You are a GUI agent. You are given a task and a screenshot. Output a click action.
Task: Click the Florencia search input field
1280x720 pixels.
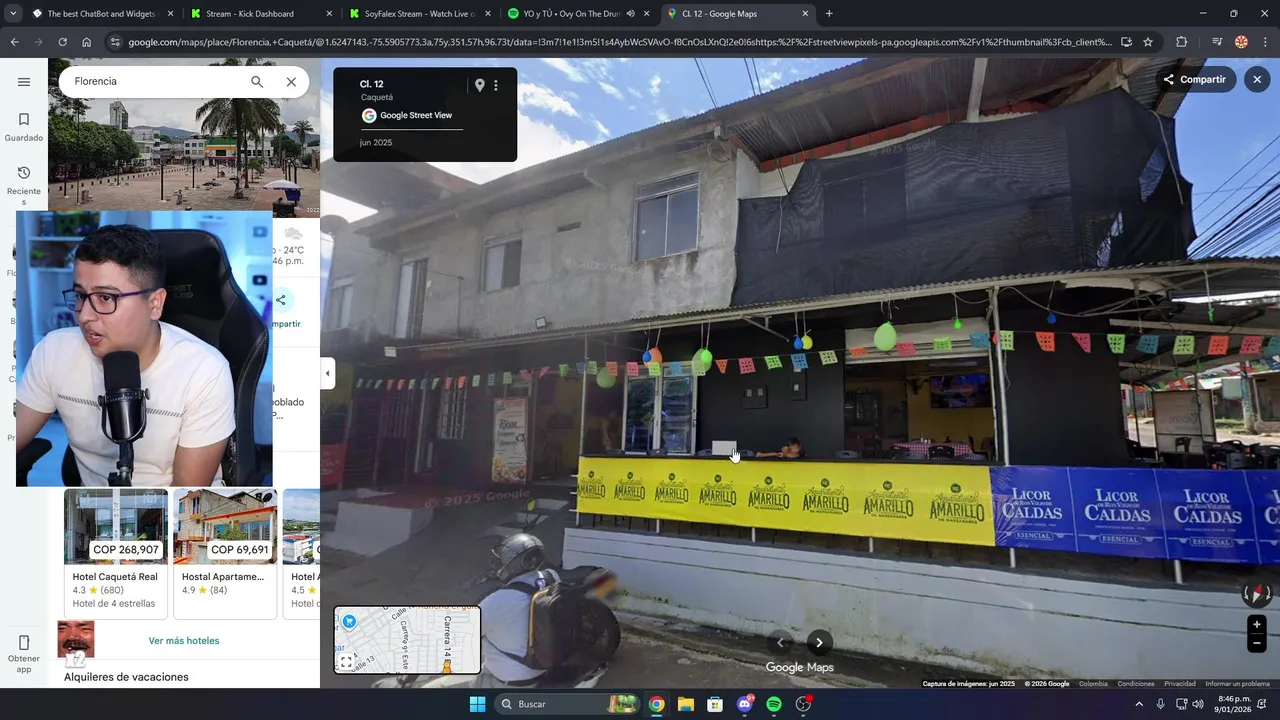155,82
